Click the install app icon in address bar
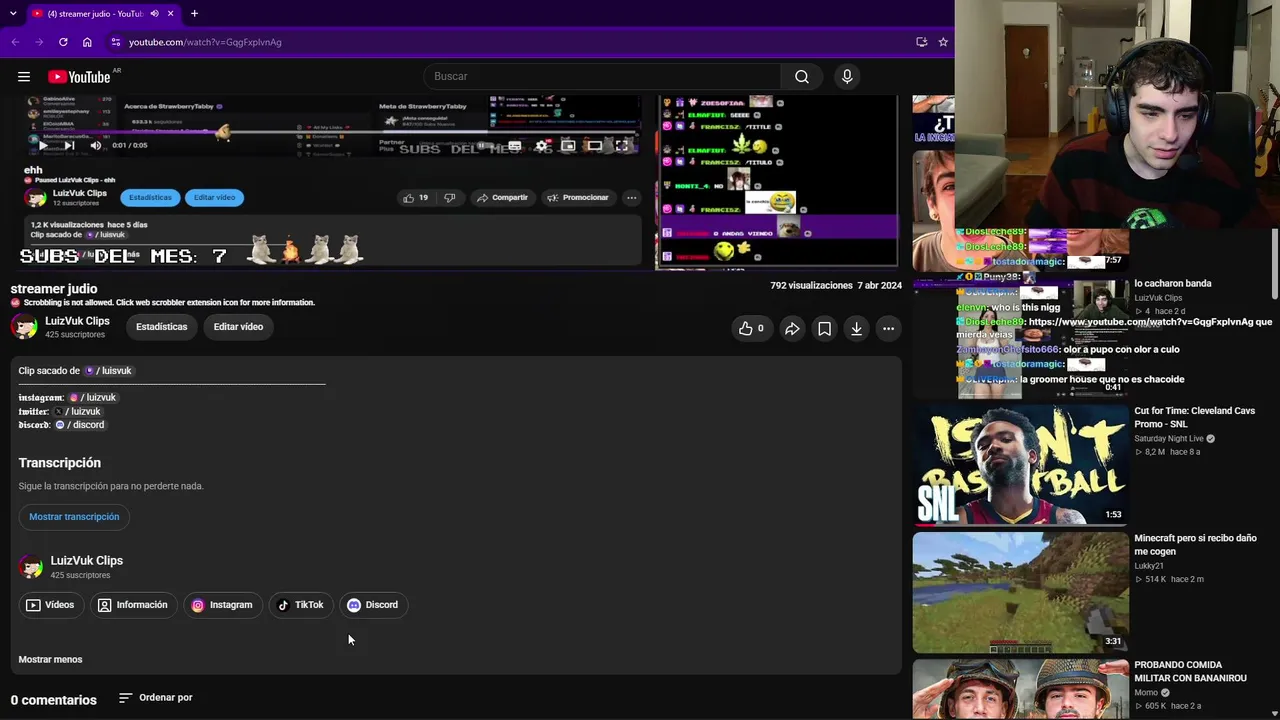Image resolution: width=1280 pixels, height=720 pixels. (x=921, y=42)
